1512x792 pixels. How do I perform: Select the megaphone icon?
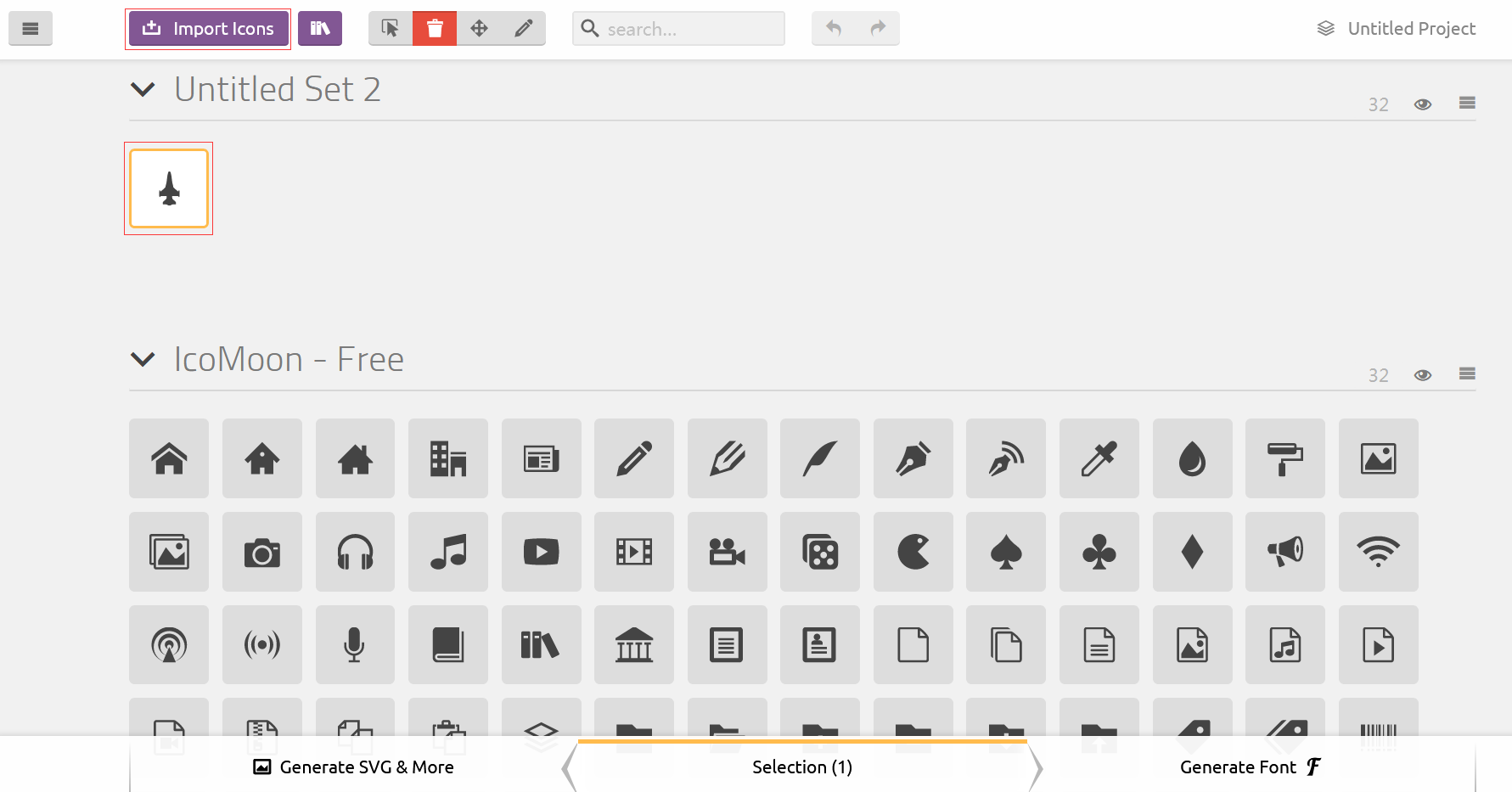tap(1285, 552)
